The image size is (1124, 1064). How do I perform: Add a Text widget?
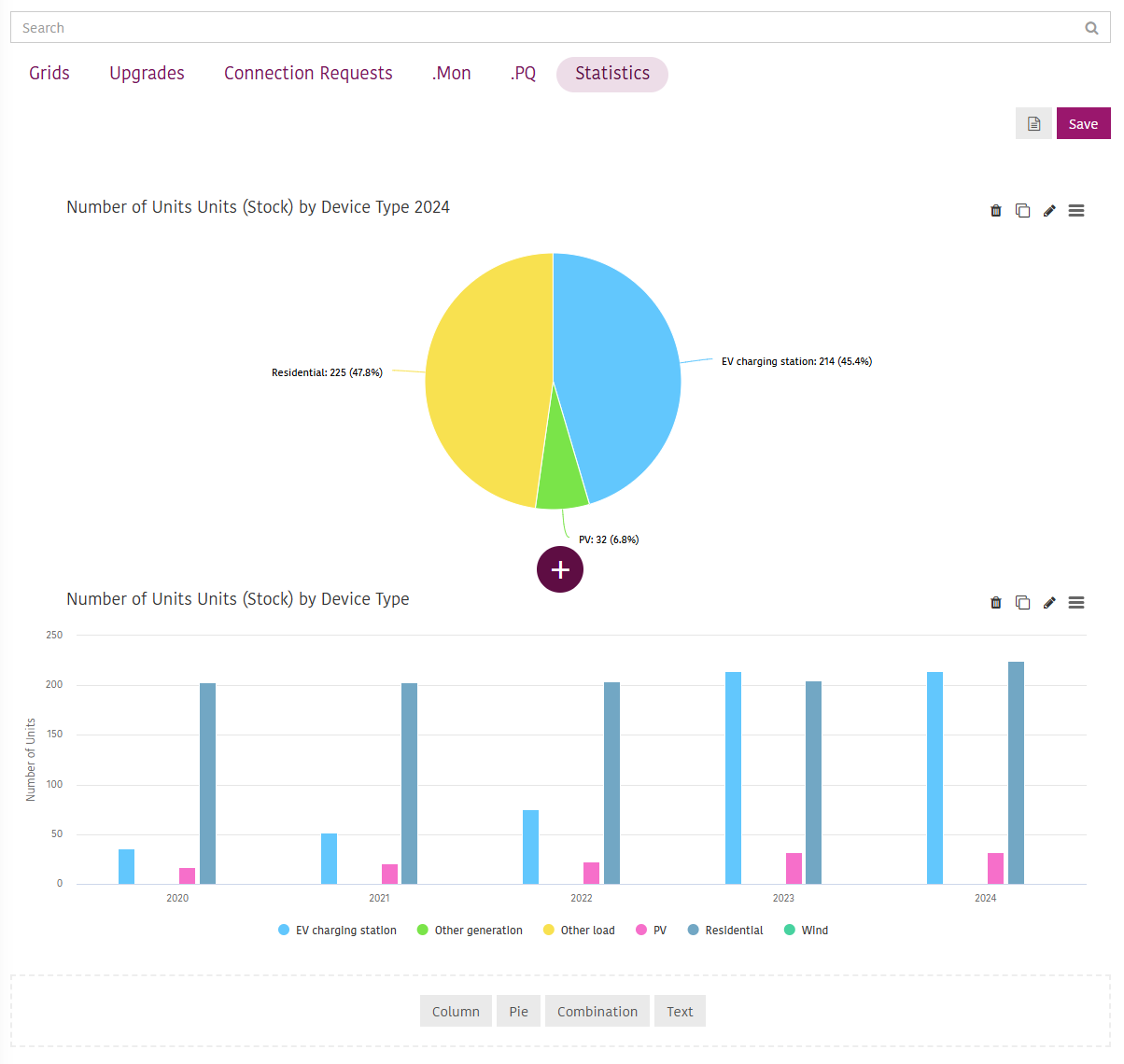680,1012
